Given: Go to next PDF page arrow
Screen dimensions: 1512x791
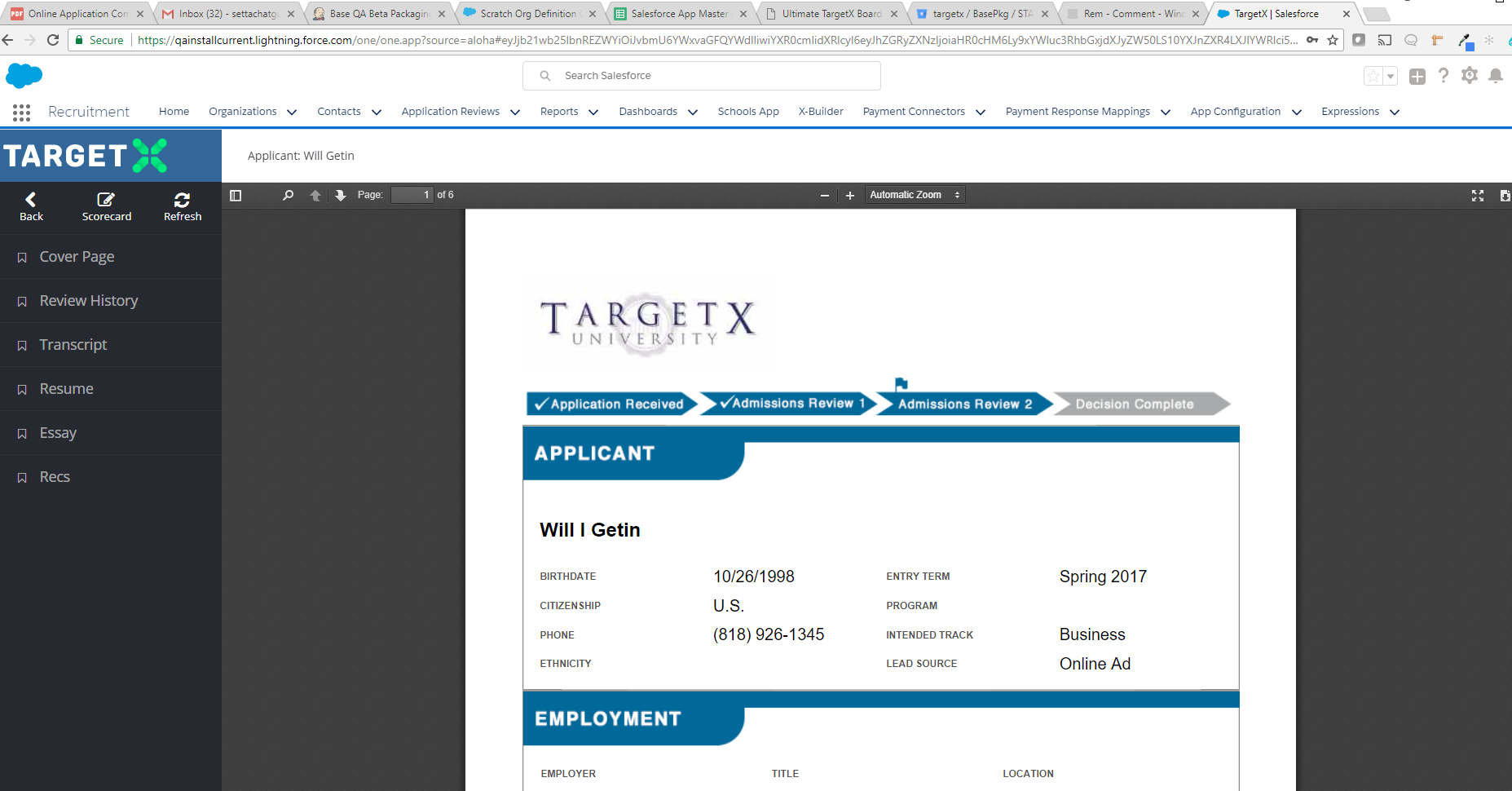Looking at the screenshot, I should (x=341, y=196).
